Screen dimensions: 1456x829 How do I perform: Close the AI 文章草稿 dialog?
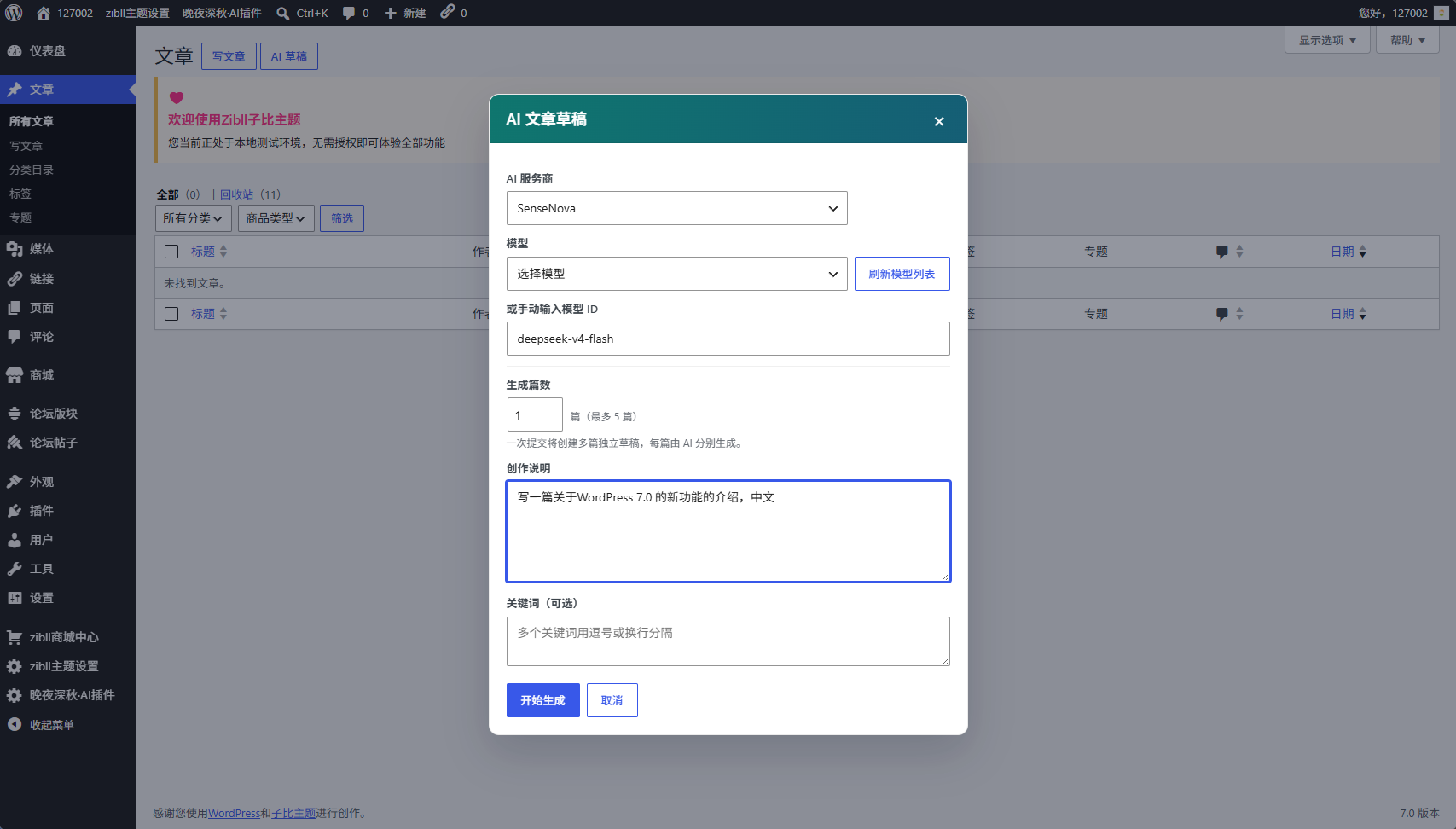pyautogui.click(x=939, y=121)
